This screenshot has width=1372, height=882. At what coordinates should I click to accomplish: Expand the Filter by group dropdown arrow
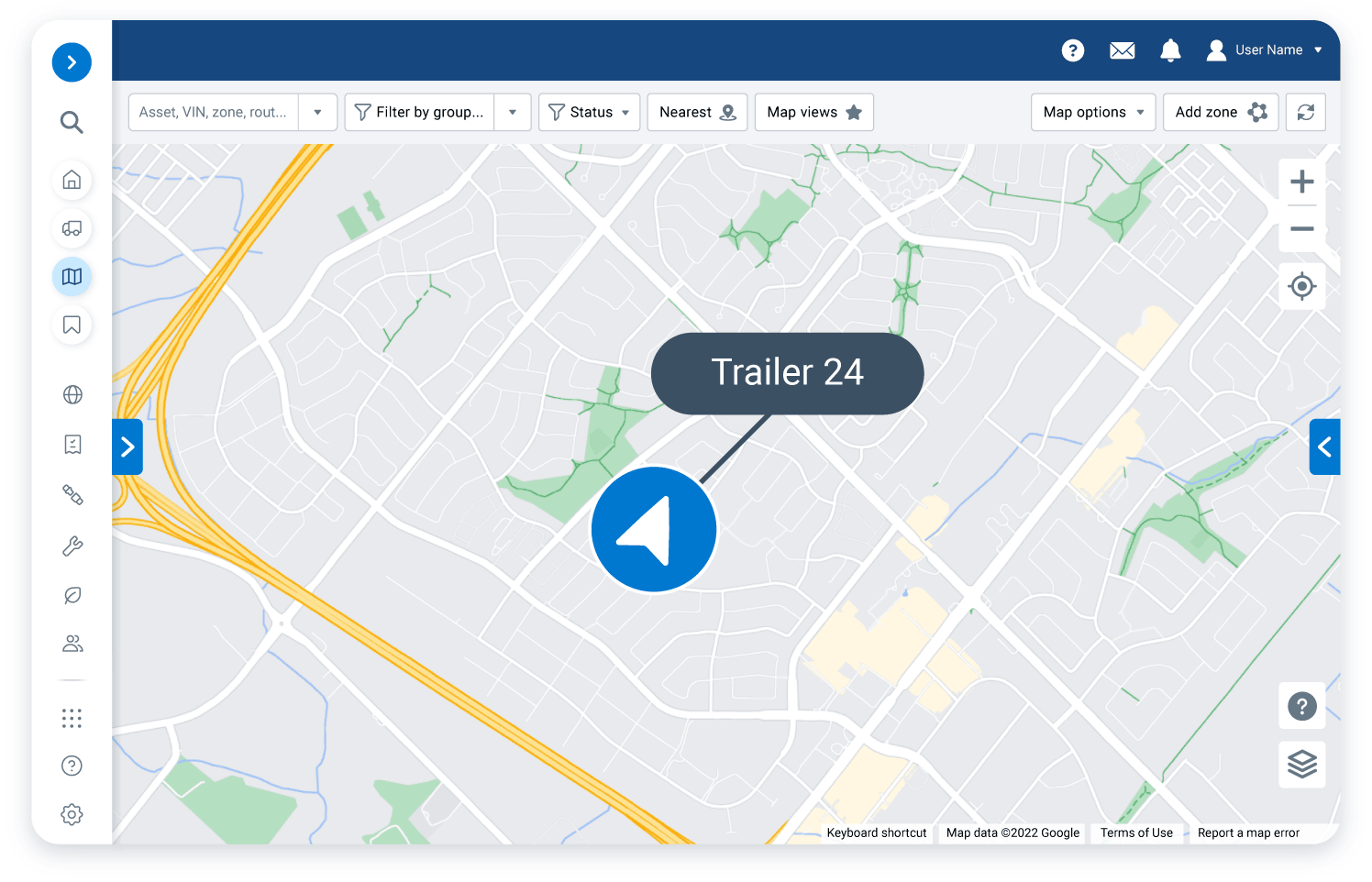513,112
